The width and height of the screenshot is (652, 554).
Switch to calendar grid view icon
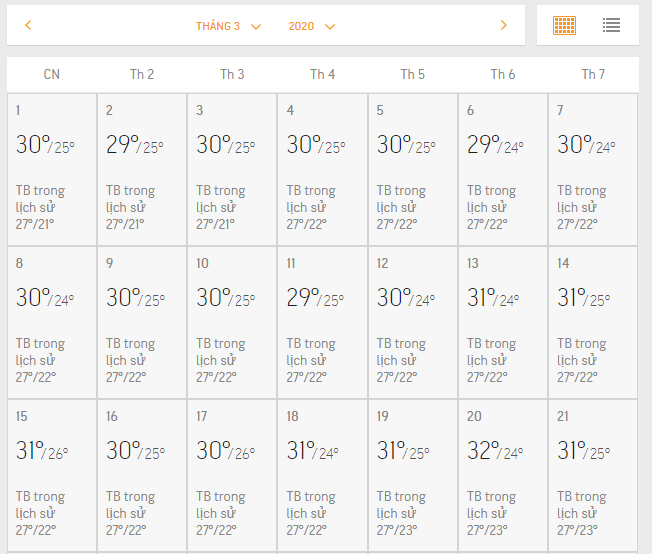coord(564,25)
